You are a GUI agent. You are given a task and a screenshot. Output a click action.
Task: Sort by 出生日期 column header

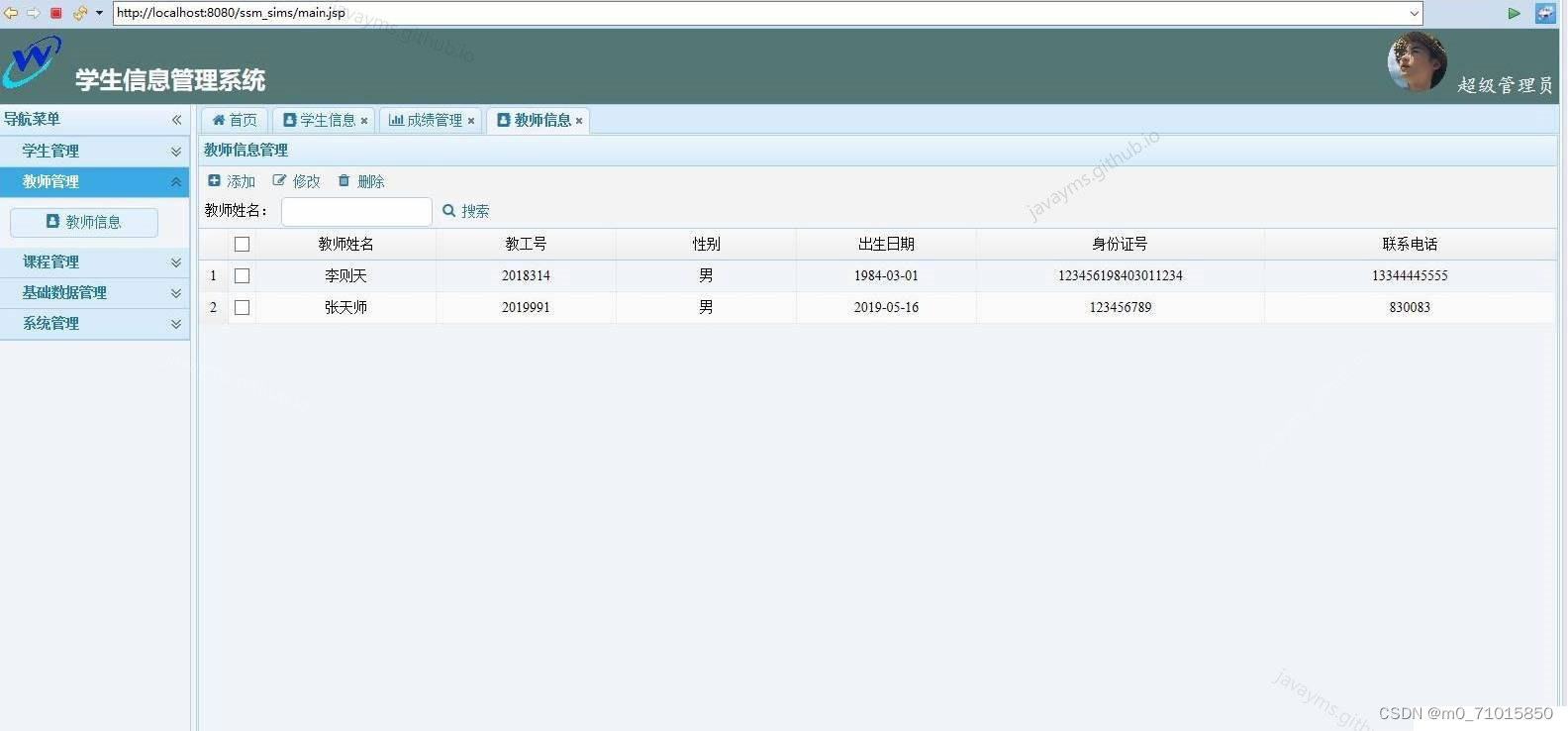(886, 244)
